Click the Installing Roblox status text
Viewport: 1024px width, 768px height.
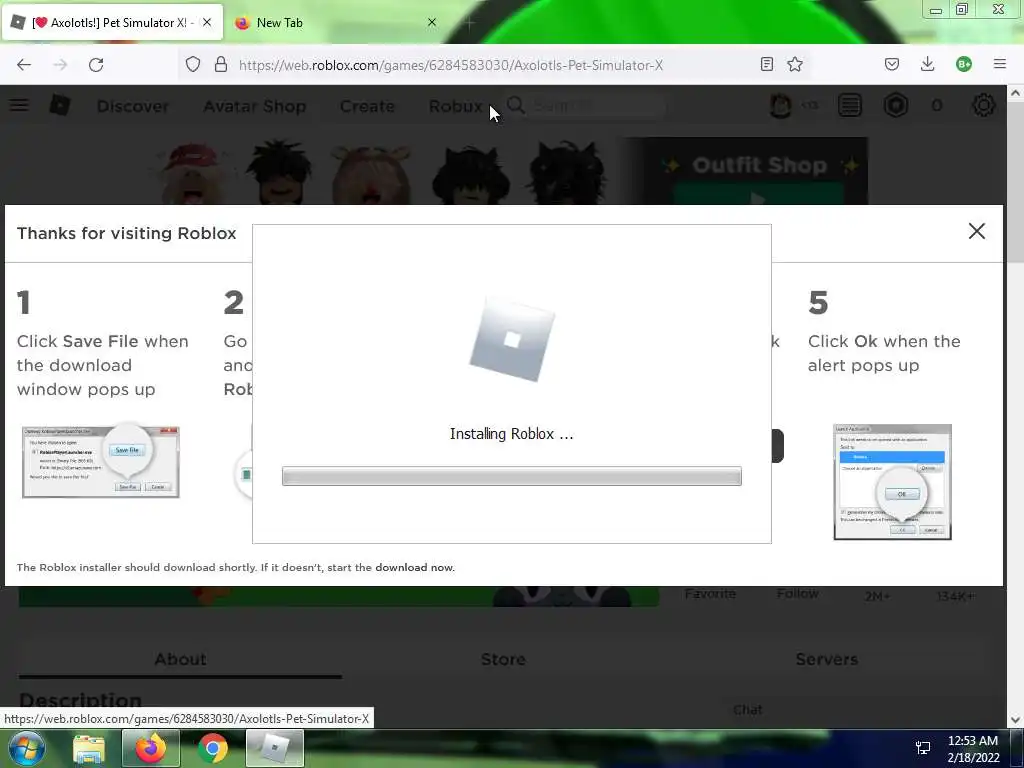click(x=511, y=434)
